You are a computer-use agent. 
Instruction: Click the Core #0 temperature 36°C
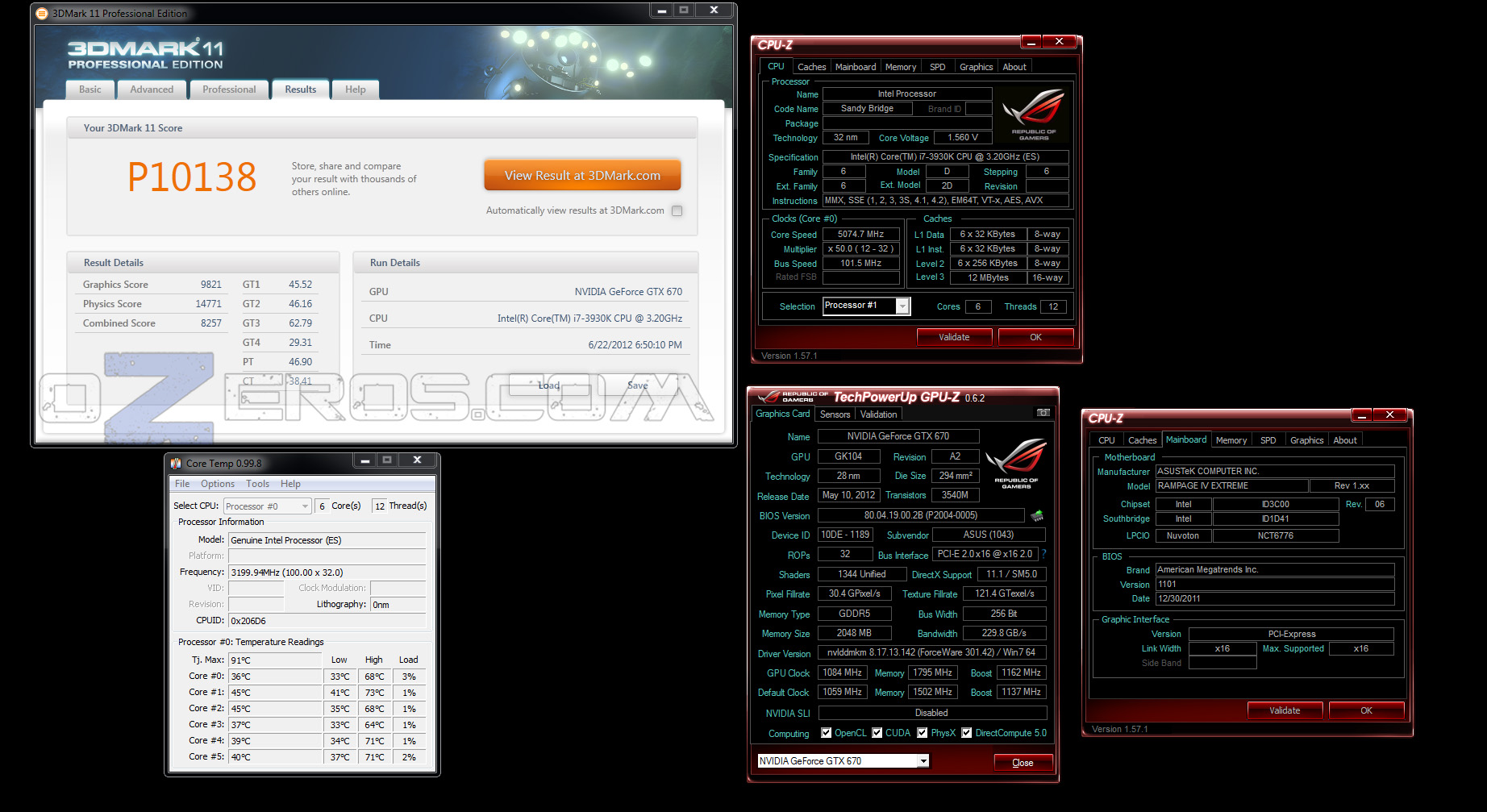coord(275,677)
